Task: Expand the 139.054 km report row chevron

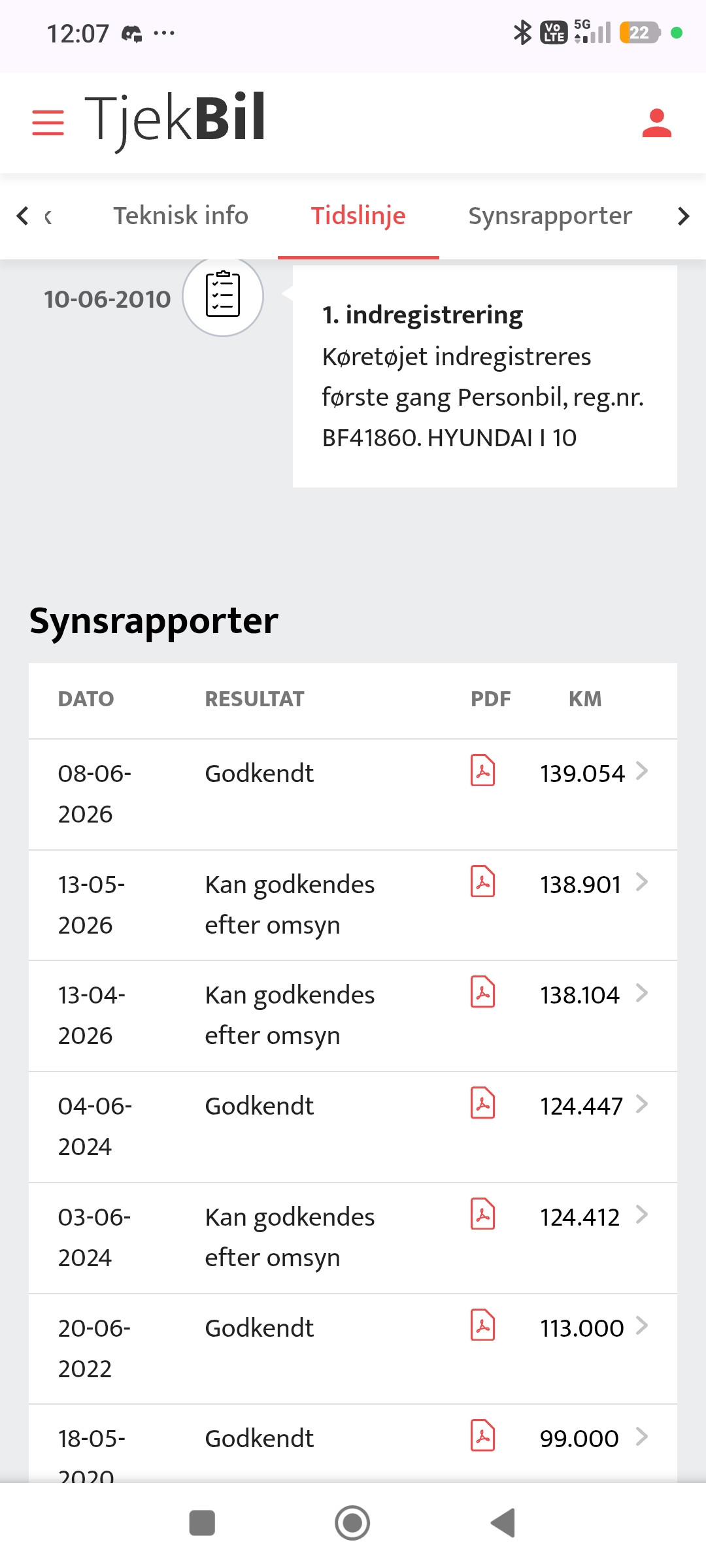Action: tap(642, 771)
